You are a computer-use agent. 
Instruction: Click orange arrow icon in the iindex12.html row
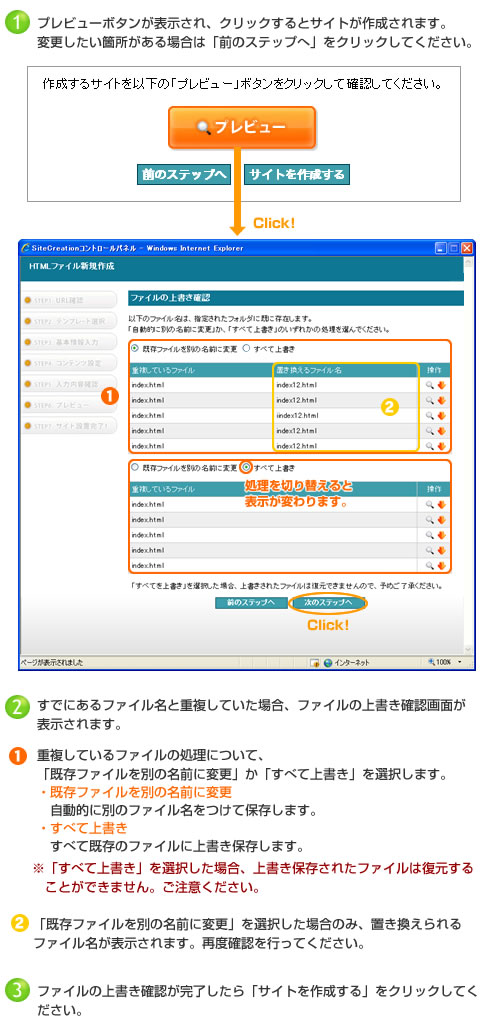(441, 415)
